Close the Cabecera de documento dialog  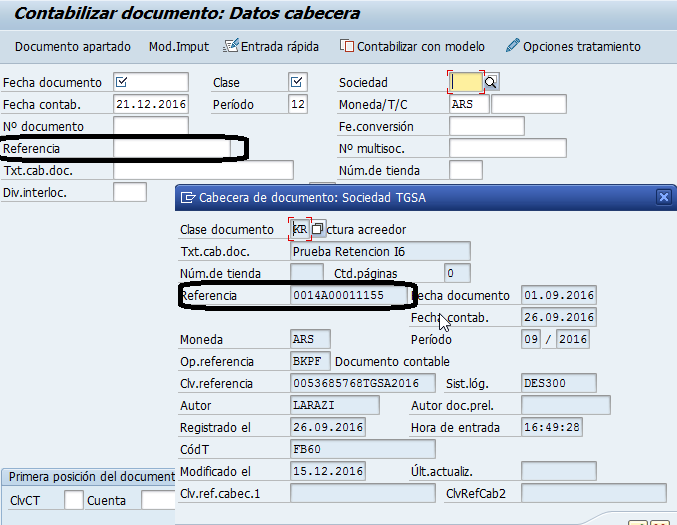point(663,198)
